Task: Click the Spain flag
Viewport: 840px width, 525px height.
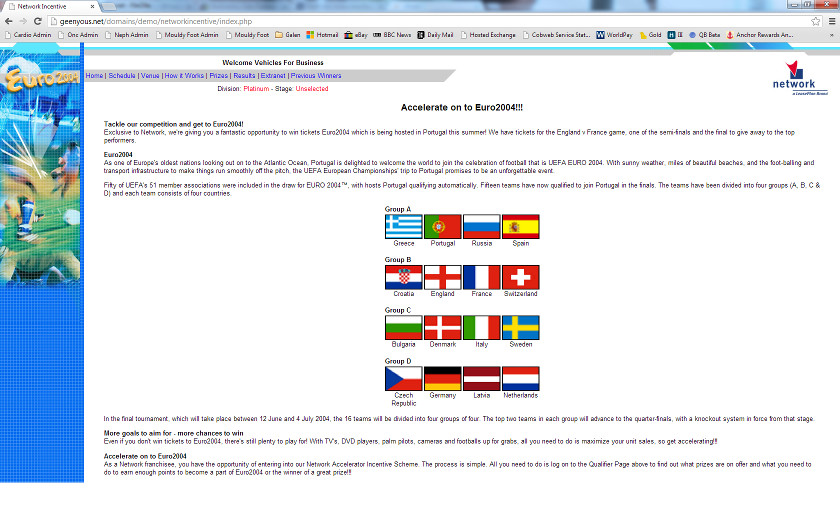Action: pyautogui.click(x=521, y=227)
